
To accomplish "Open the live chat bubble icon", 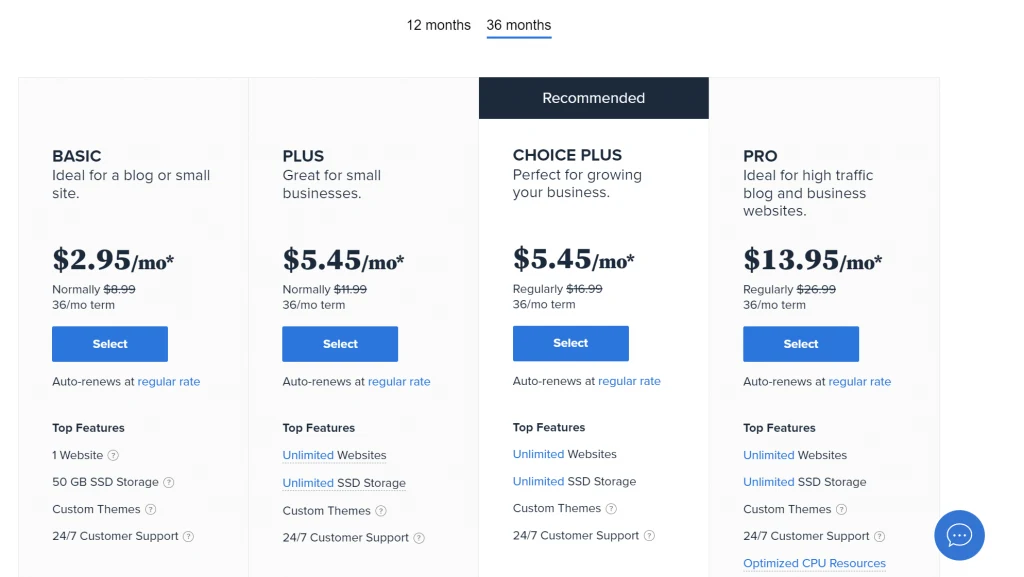I will pos(959,535).
